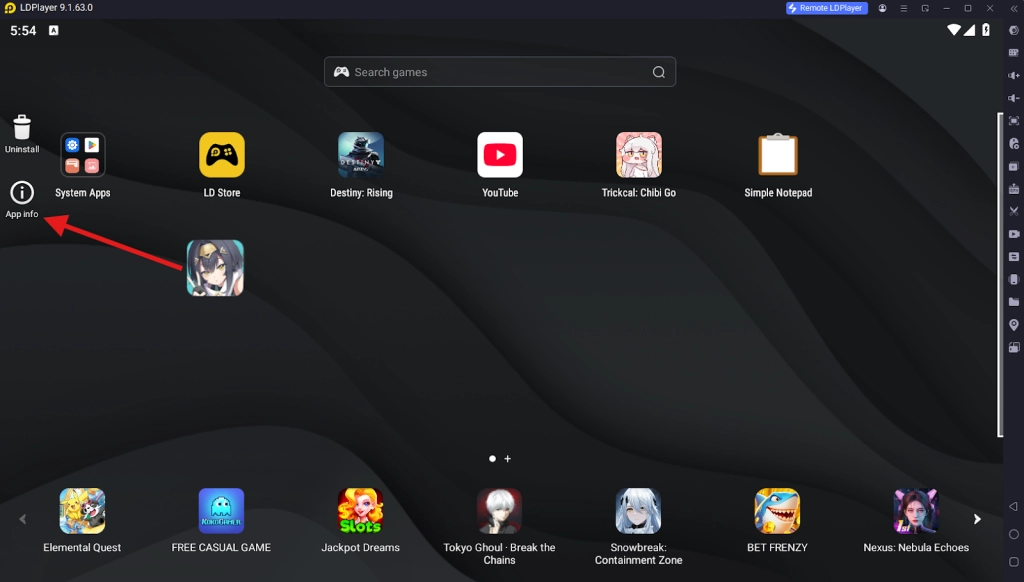1024x582 pixels.
Task: Open the System Apps folder
Action: coord(83,155)
